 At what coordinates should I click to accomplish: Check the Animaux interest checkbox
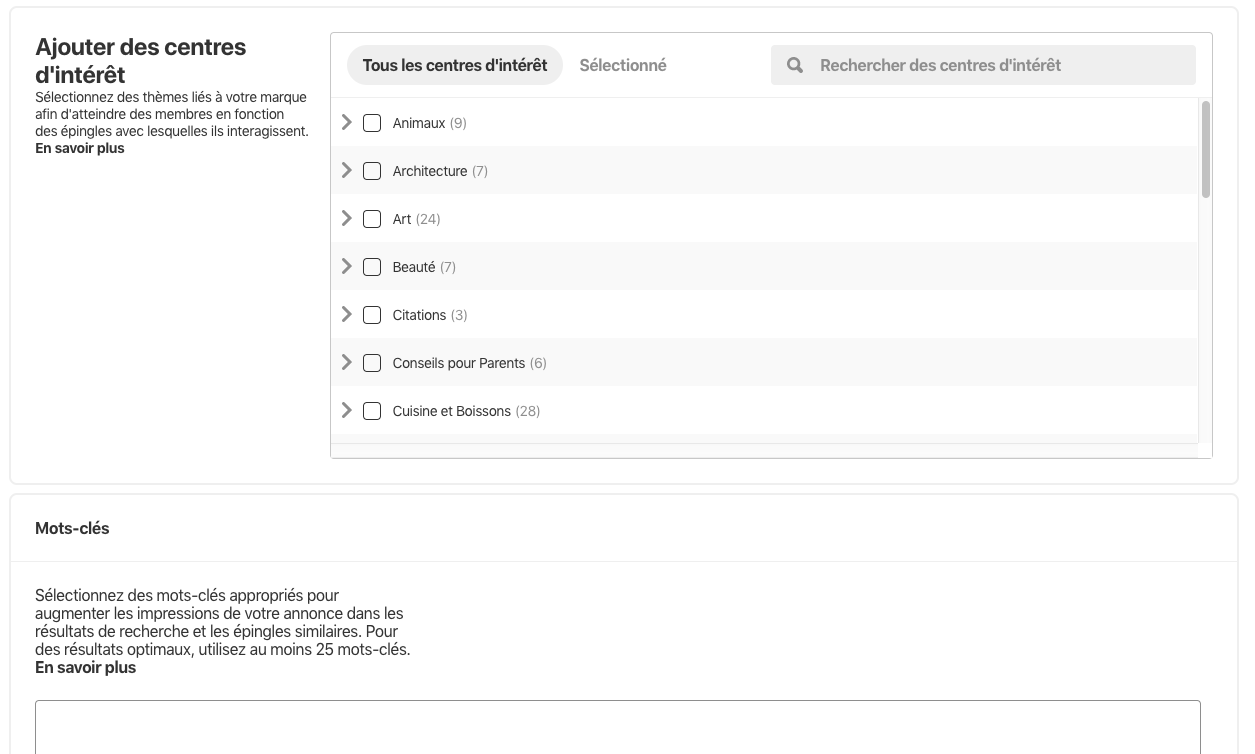pyautogui.click(x=372, y=123)
